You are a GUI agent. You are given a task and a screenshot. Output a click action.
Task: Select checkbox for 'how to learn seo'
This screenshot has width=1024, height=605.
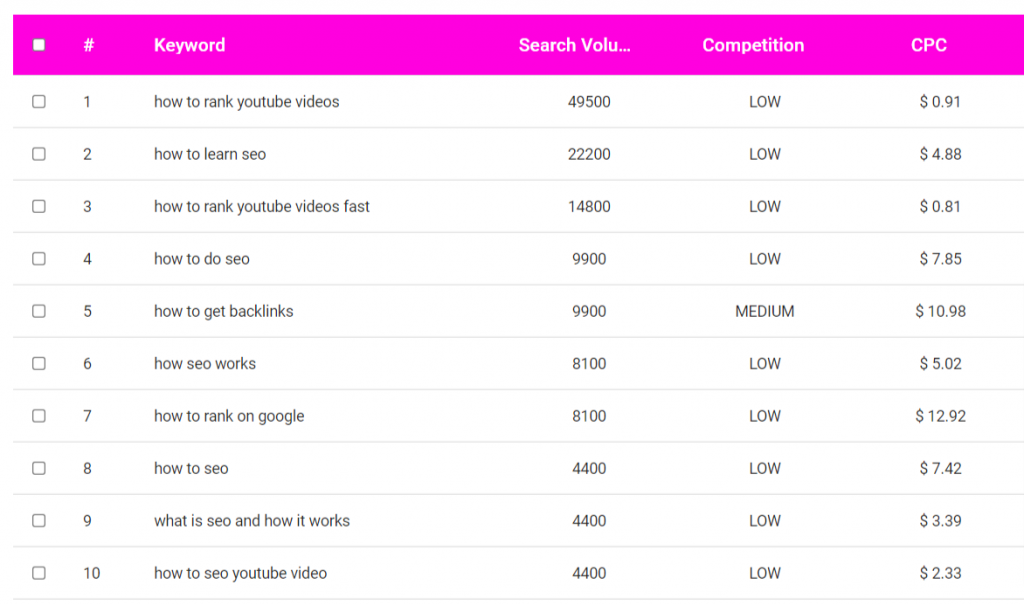coord(39,154)
